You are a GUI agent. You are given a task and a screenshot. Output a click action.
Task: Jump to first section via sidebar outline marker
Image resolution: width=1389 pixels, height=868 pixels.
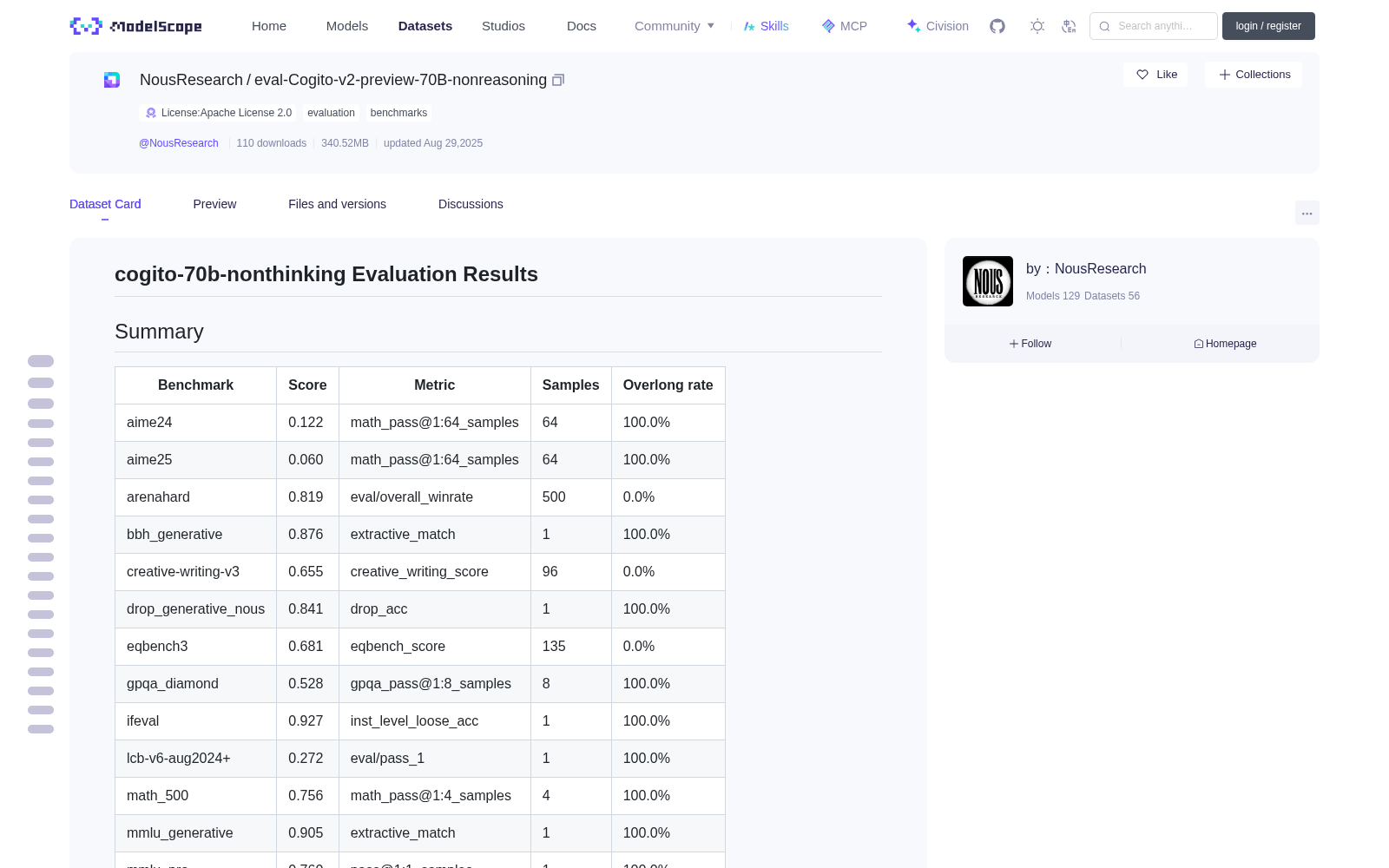(41, 361)
